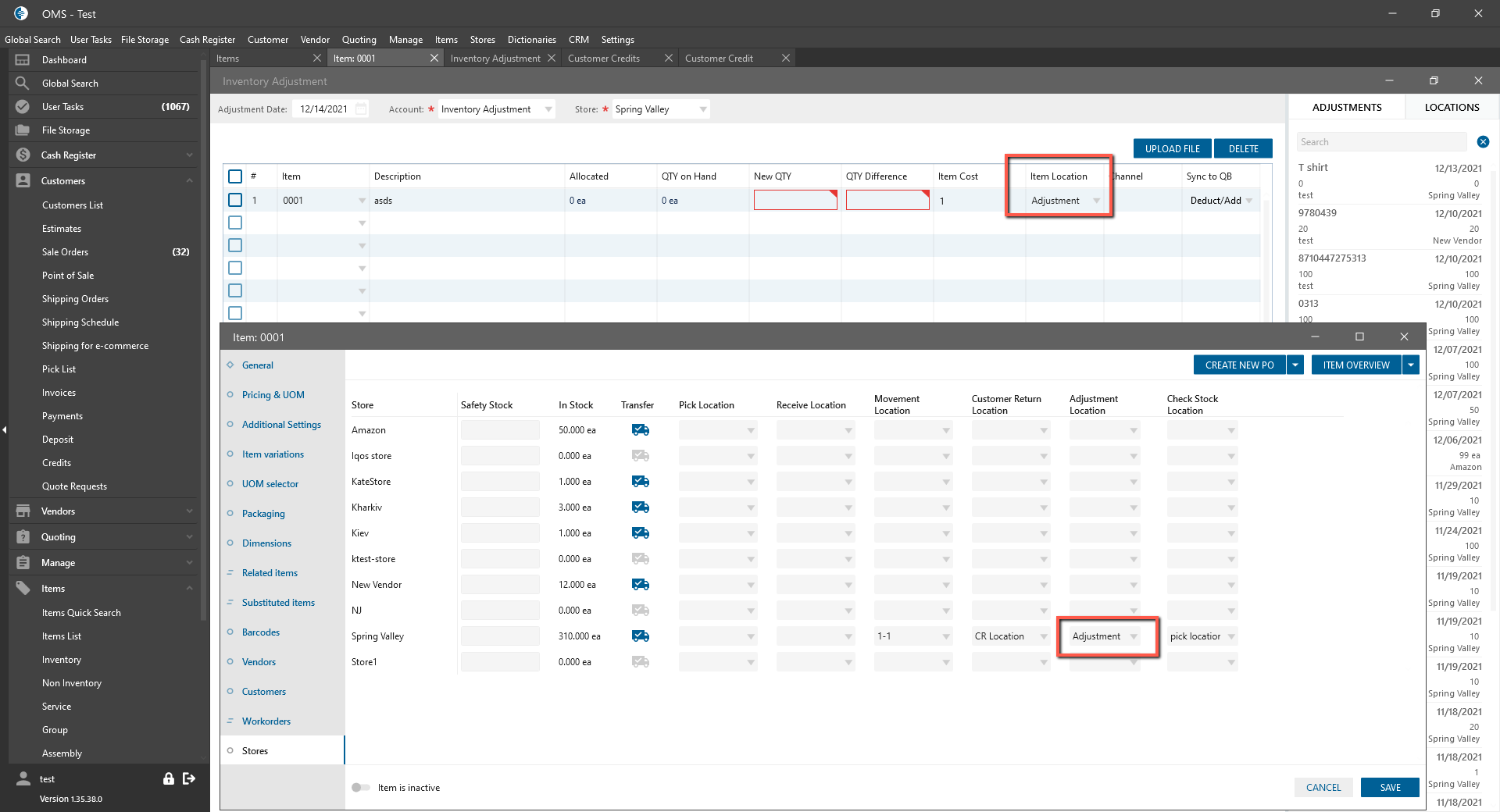Toggle the Item is inactive switch
Screen dimensions: 1500x812
(360, 788)
